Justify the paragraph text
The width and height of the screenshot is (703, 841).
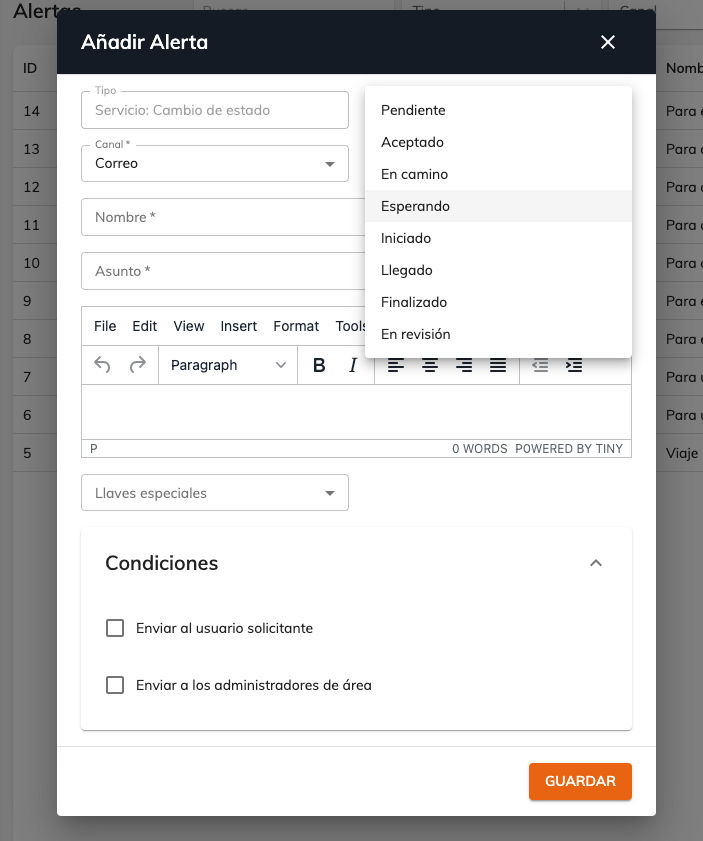tap(498, 365)
